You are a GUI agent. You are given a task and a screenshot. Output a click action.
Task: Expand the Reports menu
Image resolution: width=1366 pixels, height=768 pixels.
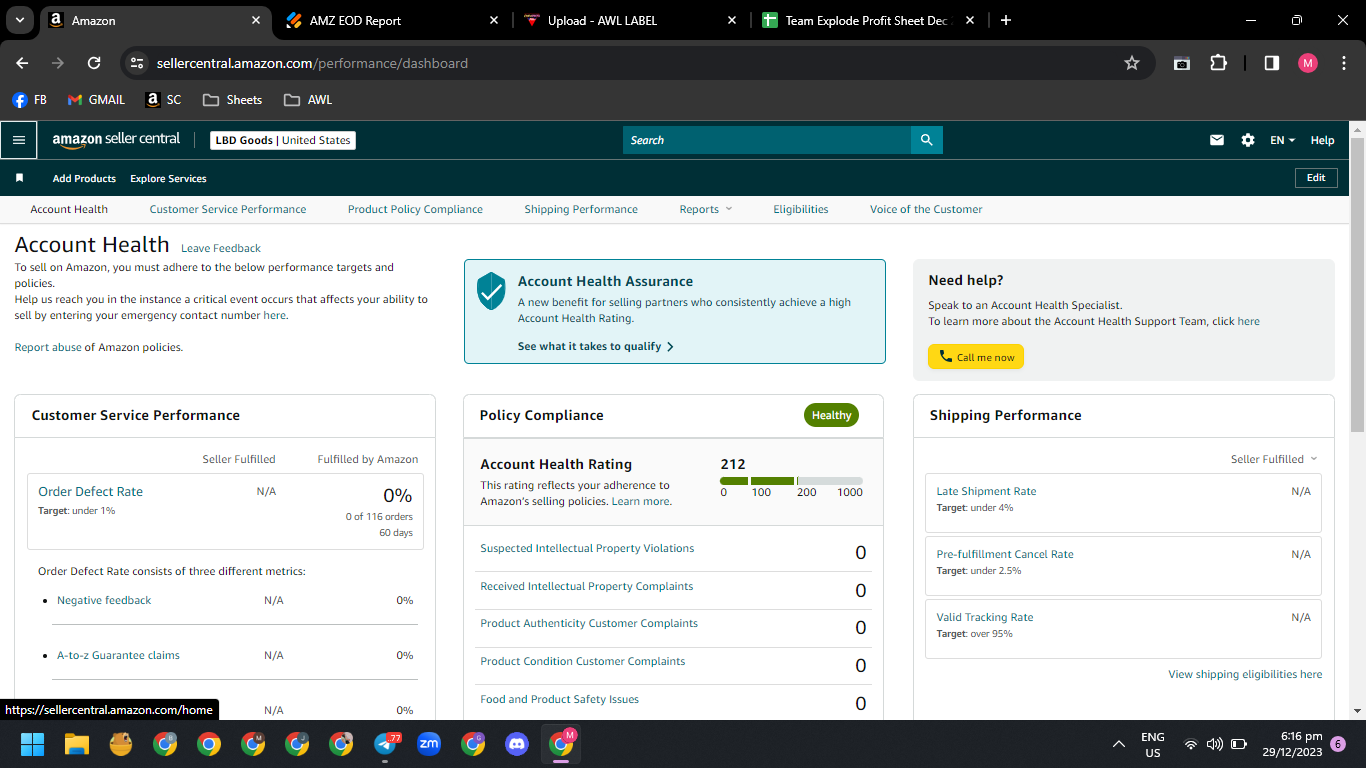(x=705, y=209)
